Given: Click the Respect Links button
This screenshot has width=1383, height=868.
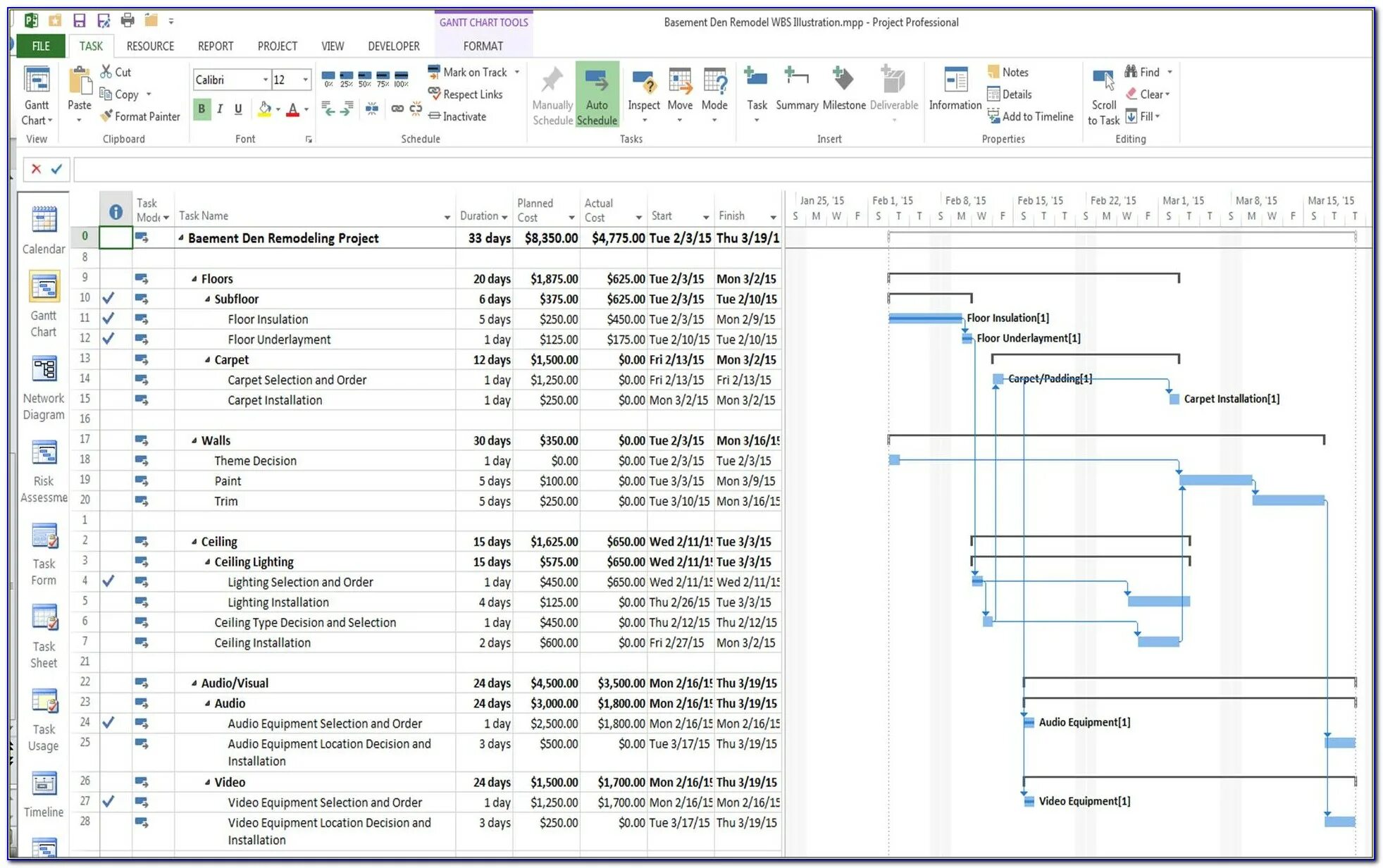Looking at the screenshot, I should (465, 94).
